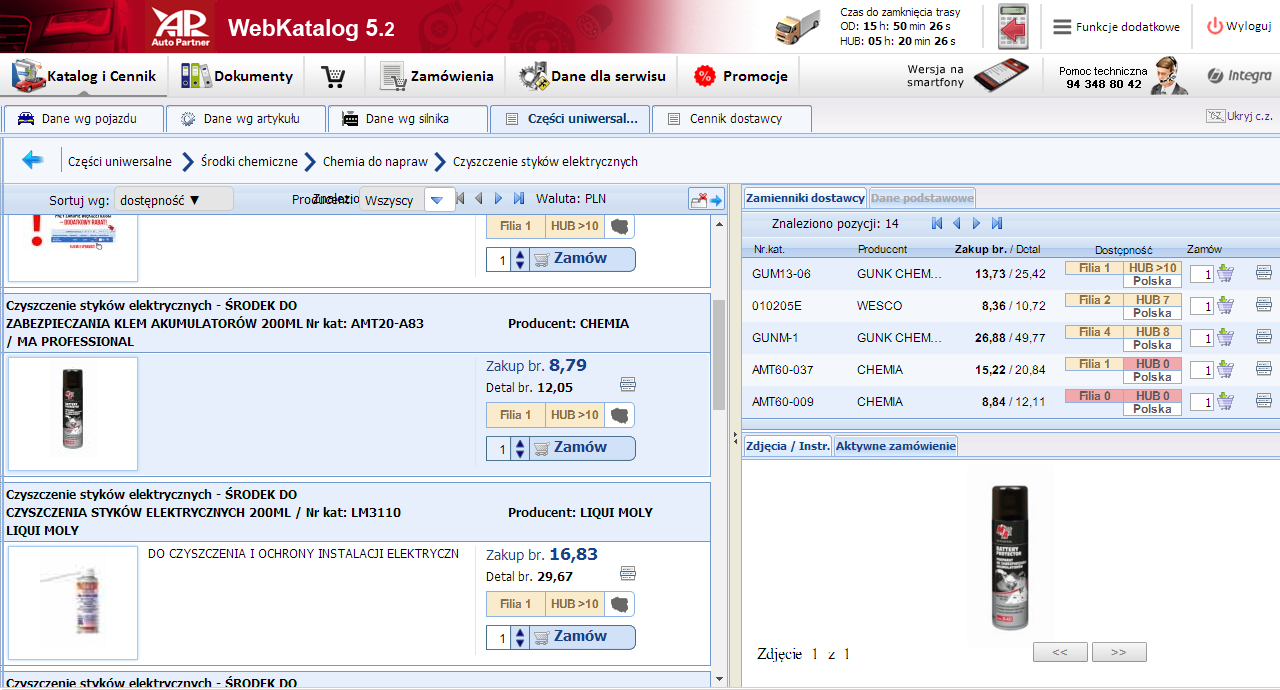This screenshot has height=690, width=1280.
Task: Click Zamów for LM3110 Liqui Moly product
Action: point(582,636)
